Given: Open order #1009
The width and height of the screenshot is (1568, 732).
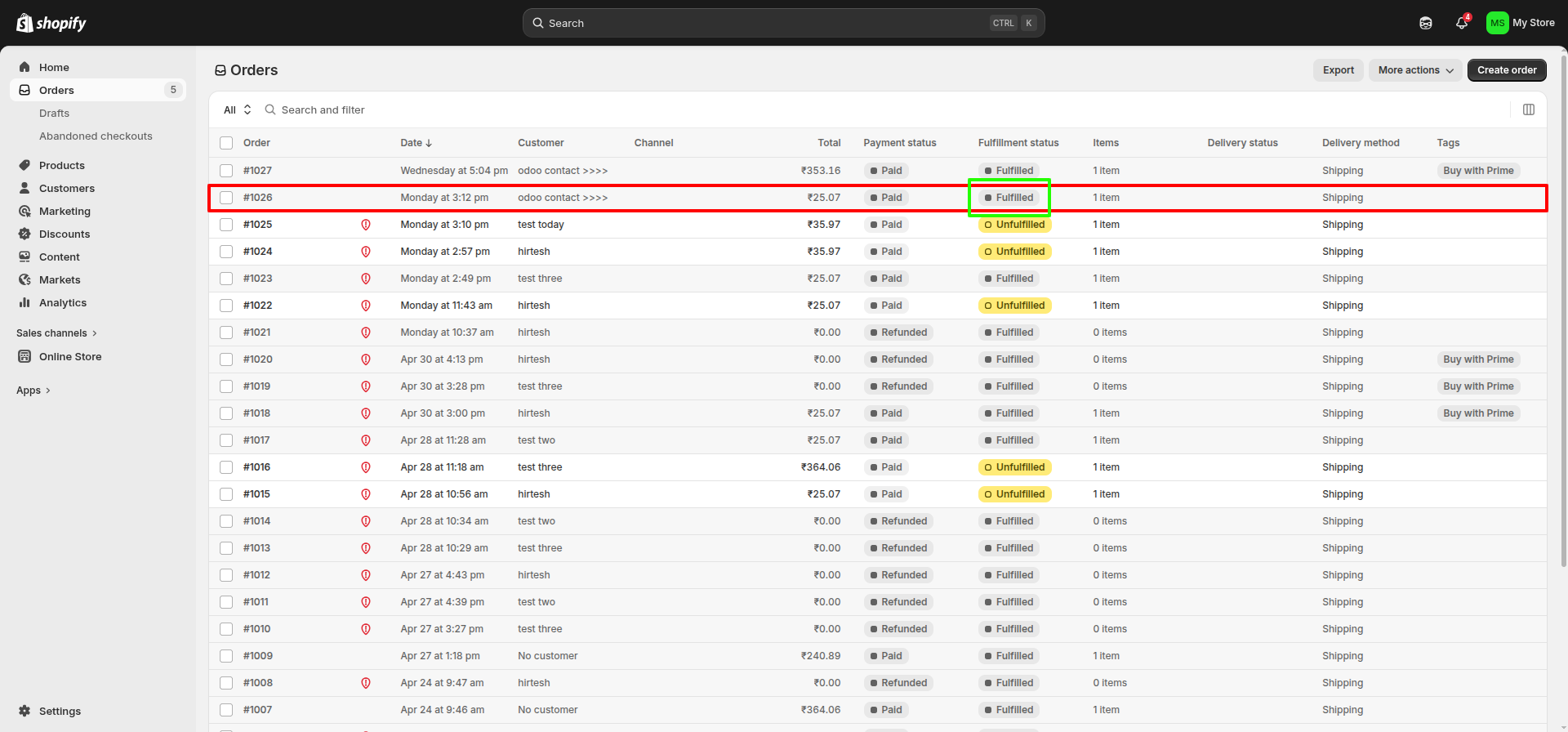Looking at the screenshot, I should click(x=258, y=656).
